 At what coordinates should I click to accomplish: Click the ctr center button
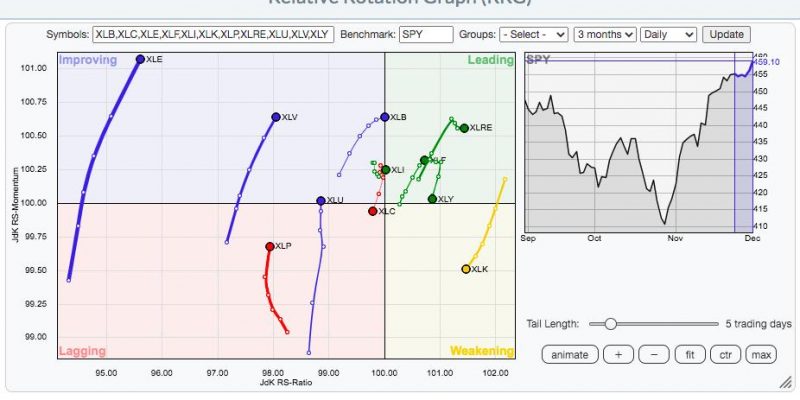(x=726, y=355)
